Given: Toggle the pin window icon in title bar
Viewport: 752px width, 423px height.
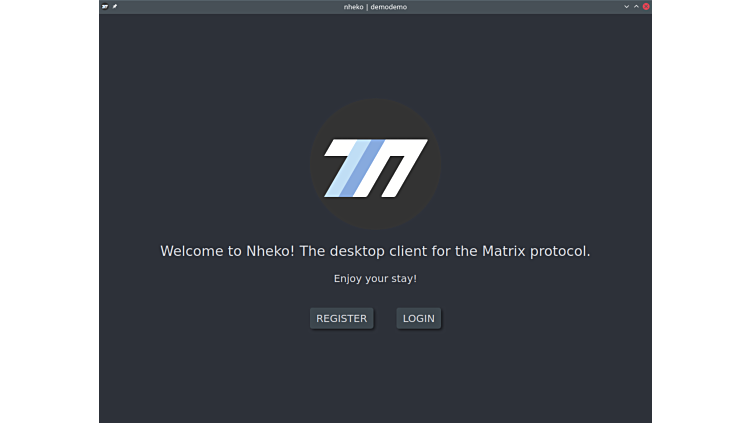Looking at the screenshot, I should point(115,6).
